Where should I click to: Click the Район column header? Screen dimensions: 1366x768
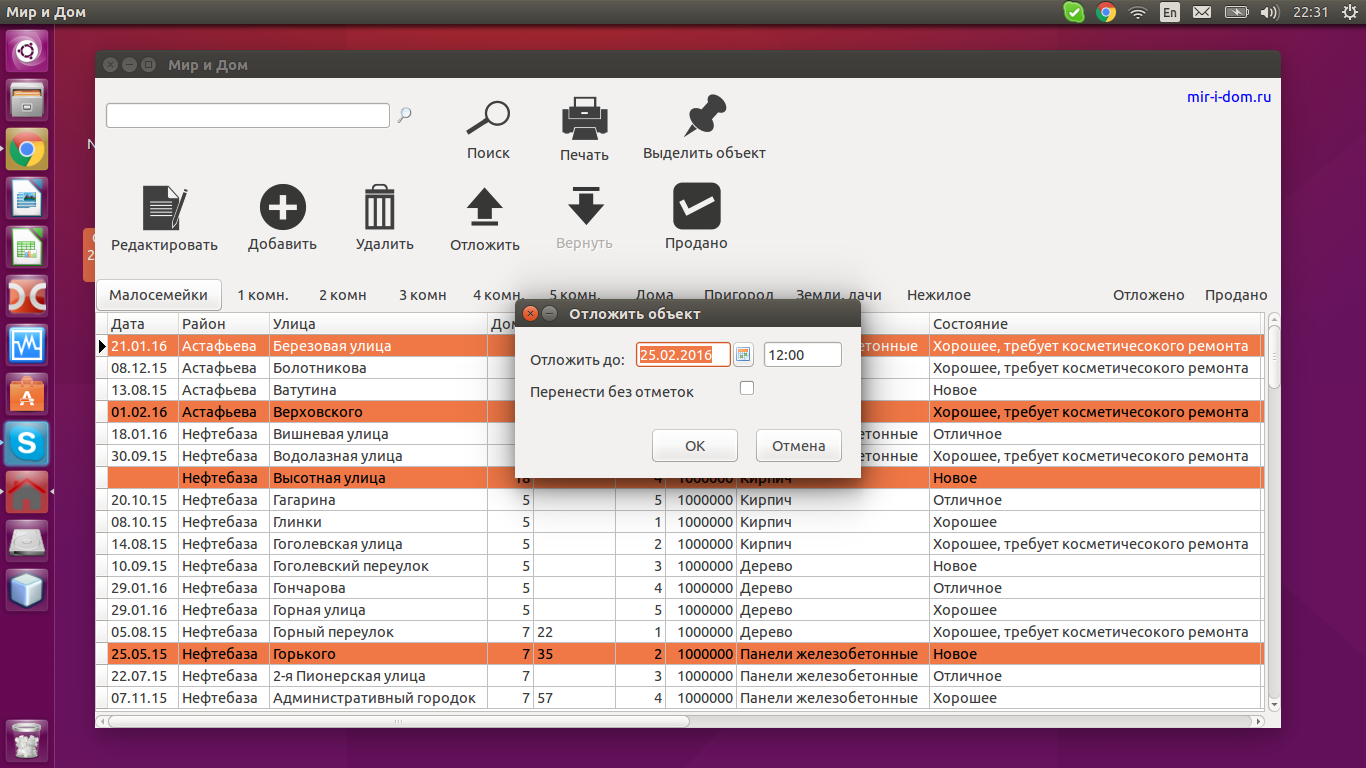tap(224, 324)
